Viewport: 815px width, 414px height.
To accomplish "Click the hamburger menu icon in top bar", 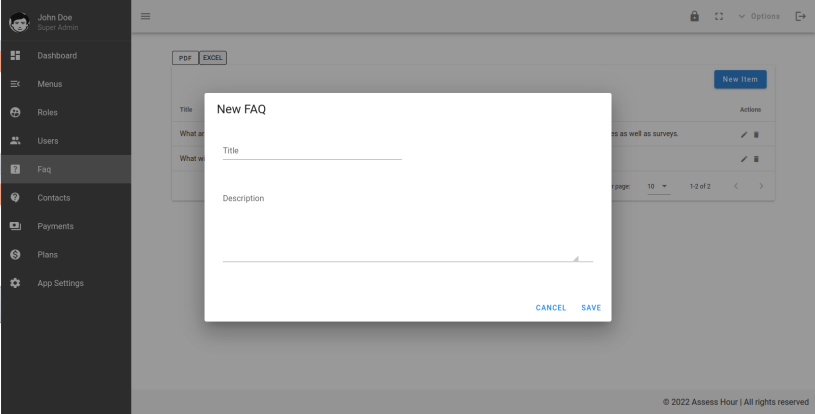I will point(145,16).
